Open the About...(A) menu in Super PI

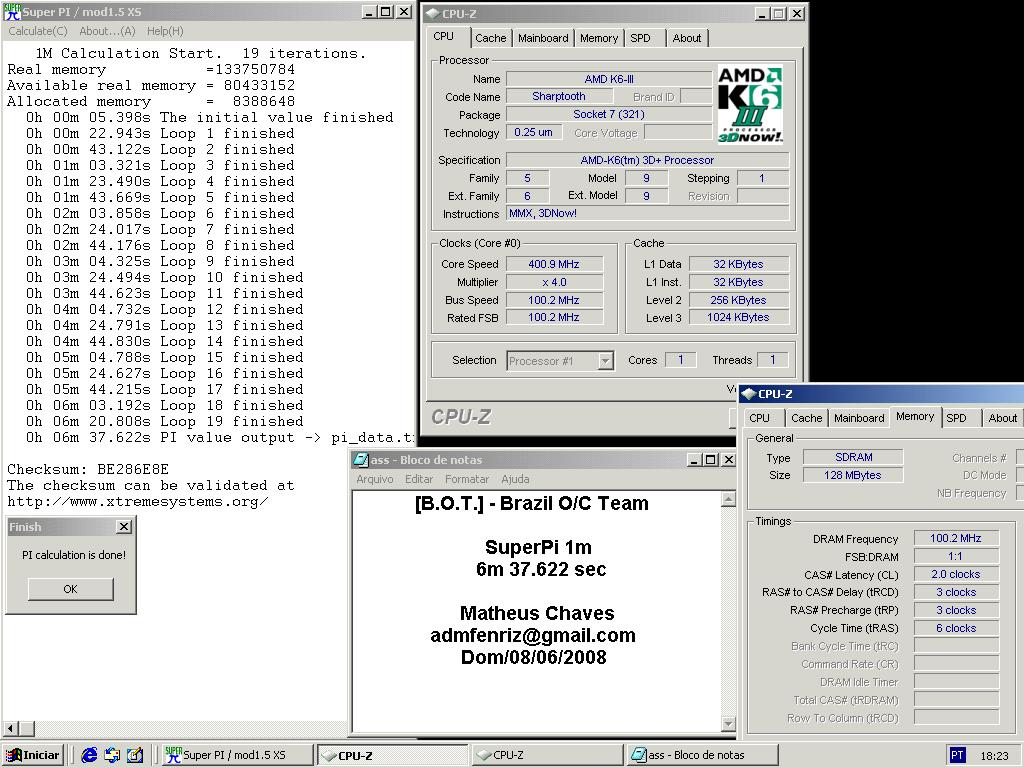[x=107, y=31]
